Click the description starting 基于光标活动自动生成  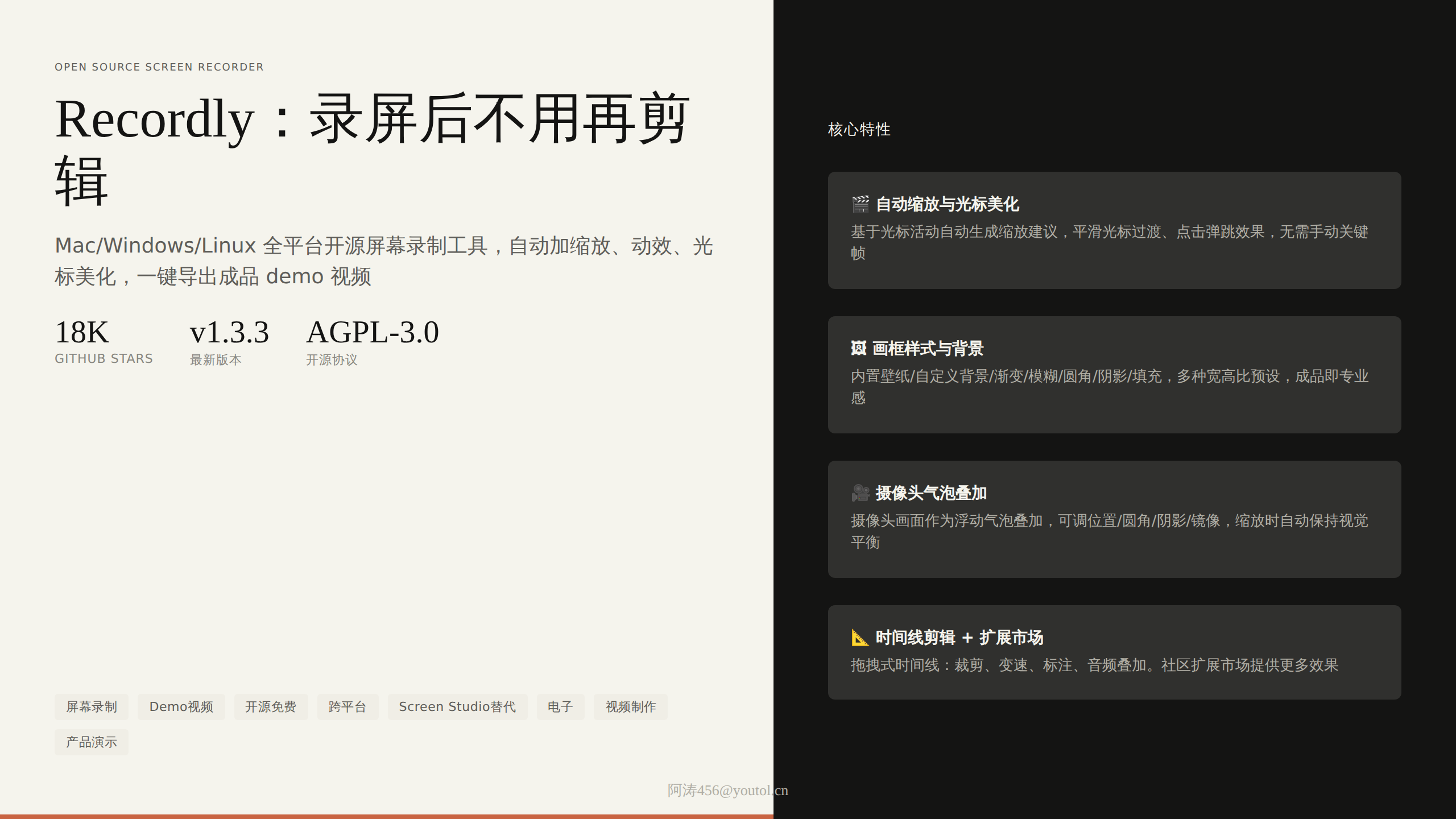tap(1110, 242)
